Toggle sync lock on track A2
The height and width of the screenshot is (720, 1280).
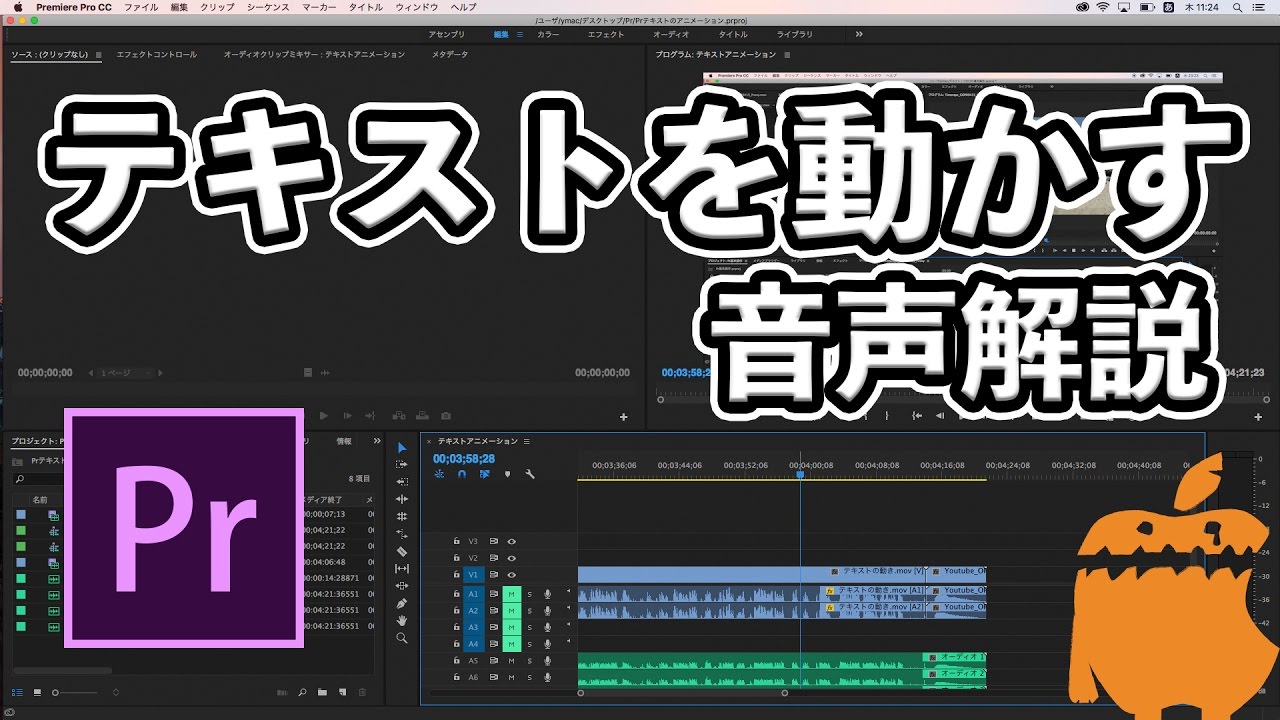pos(494,610)
